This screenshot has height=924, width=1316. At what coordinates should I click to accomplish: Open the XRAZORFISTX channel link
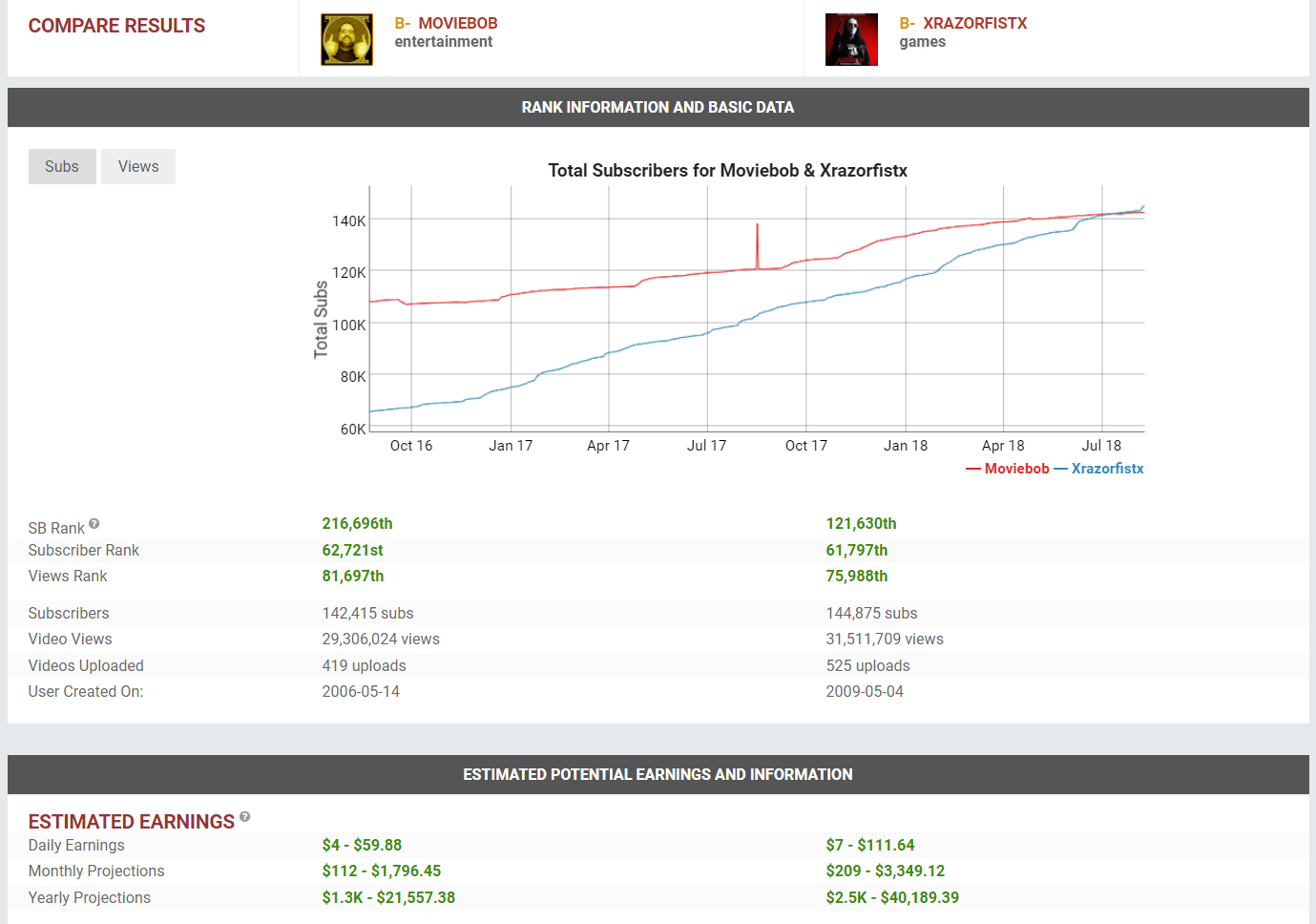coord(975,23)
